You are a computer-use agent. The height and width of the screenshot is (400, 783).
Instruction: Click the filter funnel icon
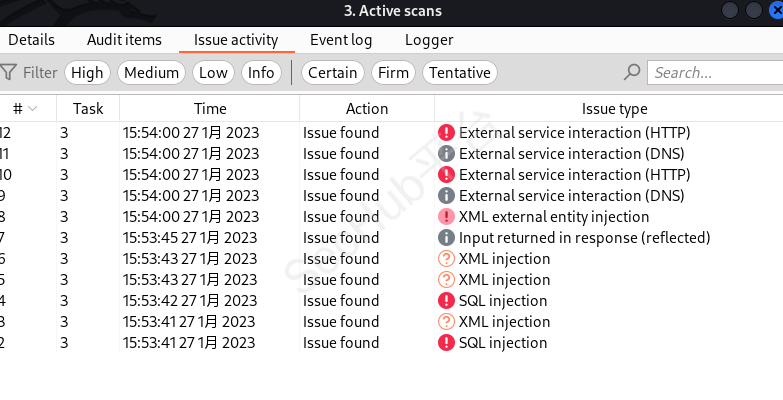[9, 72]
